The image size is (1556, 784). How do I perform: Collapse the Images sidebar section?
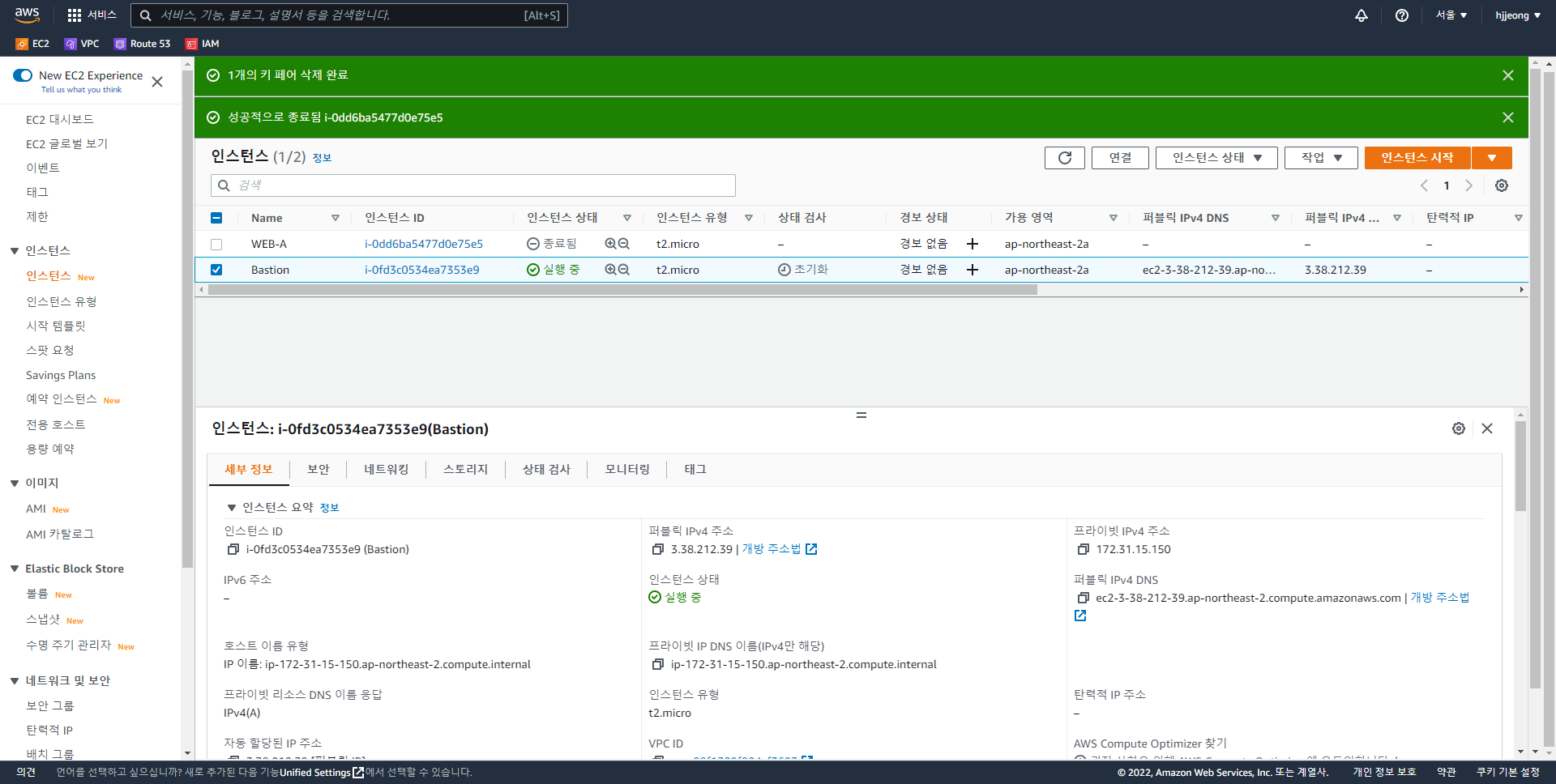point(15,484)
